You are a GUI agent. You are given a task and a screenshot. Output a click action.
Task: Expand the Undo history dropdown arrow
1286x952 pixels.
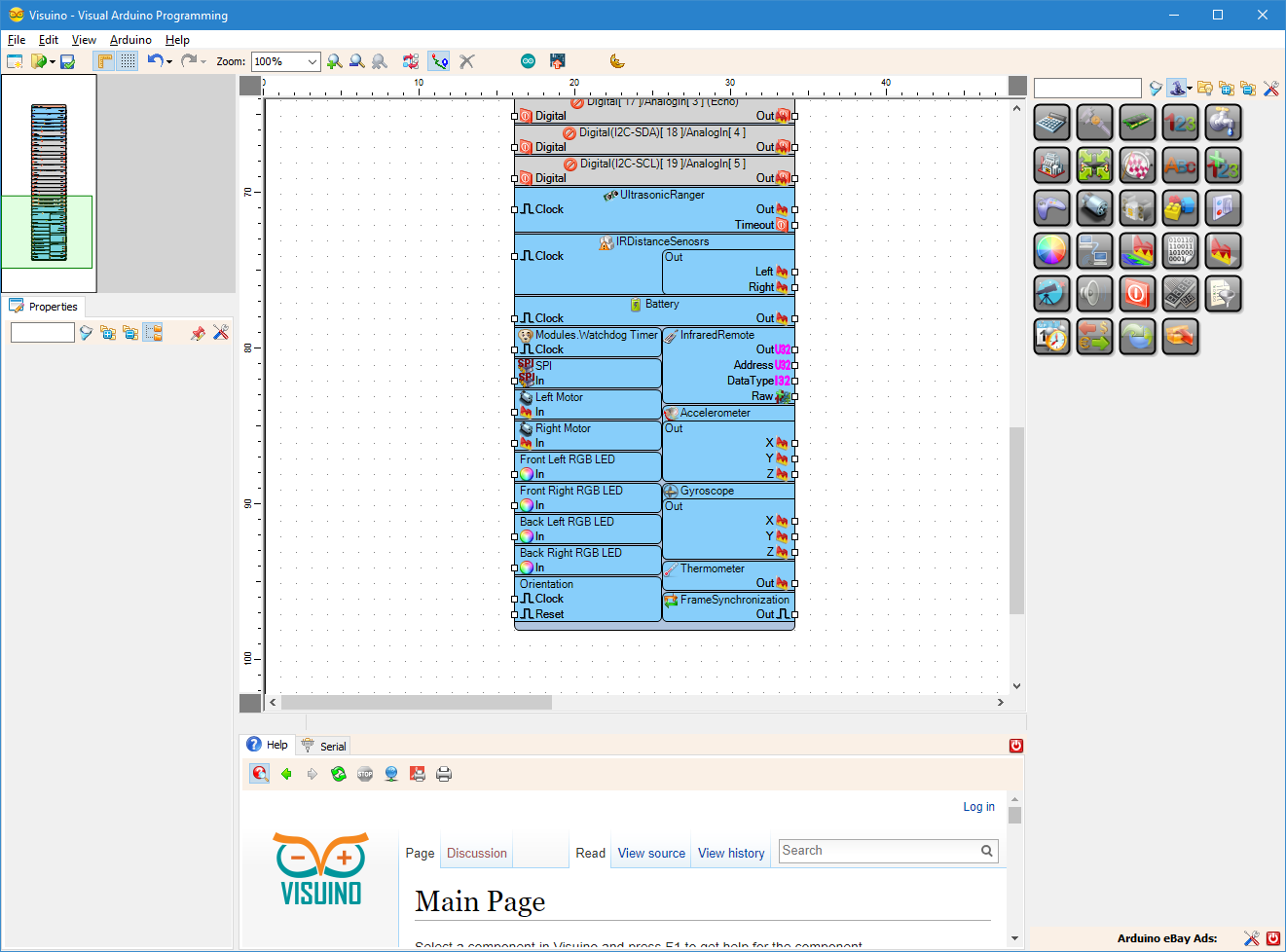[167, 60]
